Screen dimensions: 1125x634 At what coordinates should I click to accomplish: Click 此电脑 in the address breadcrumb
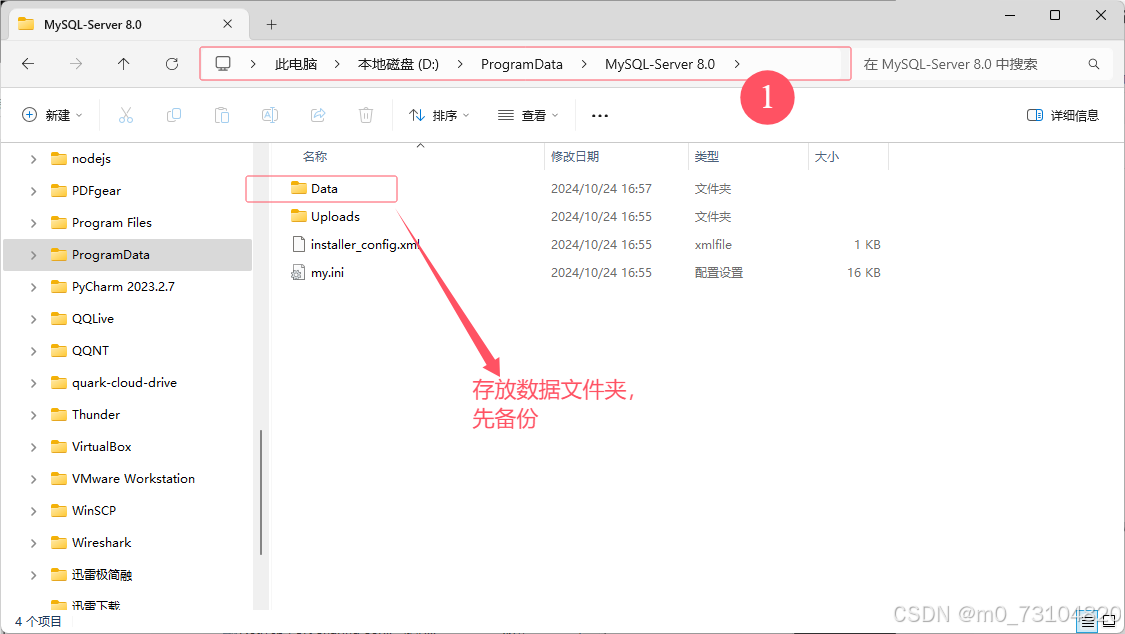(x=296, y=64)
